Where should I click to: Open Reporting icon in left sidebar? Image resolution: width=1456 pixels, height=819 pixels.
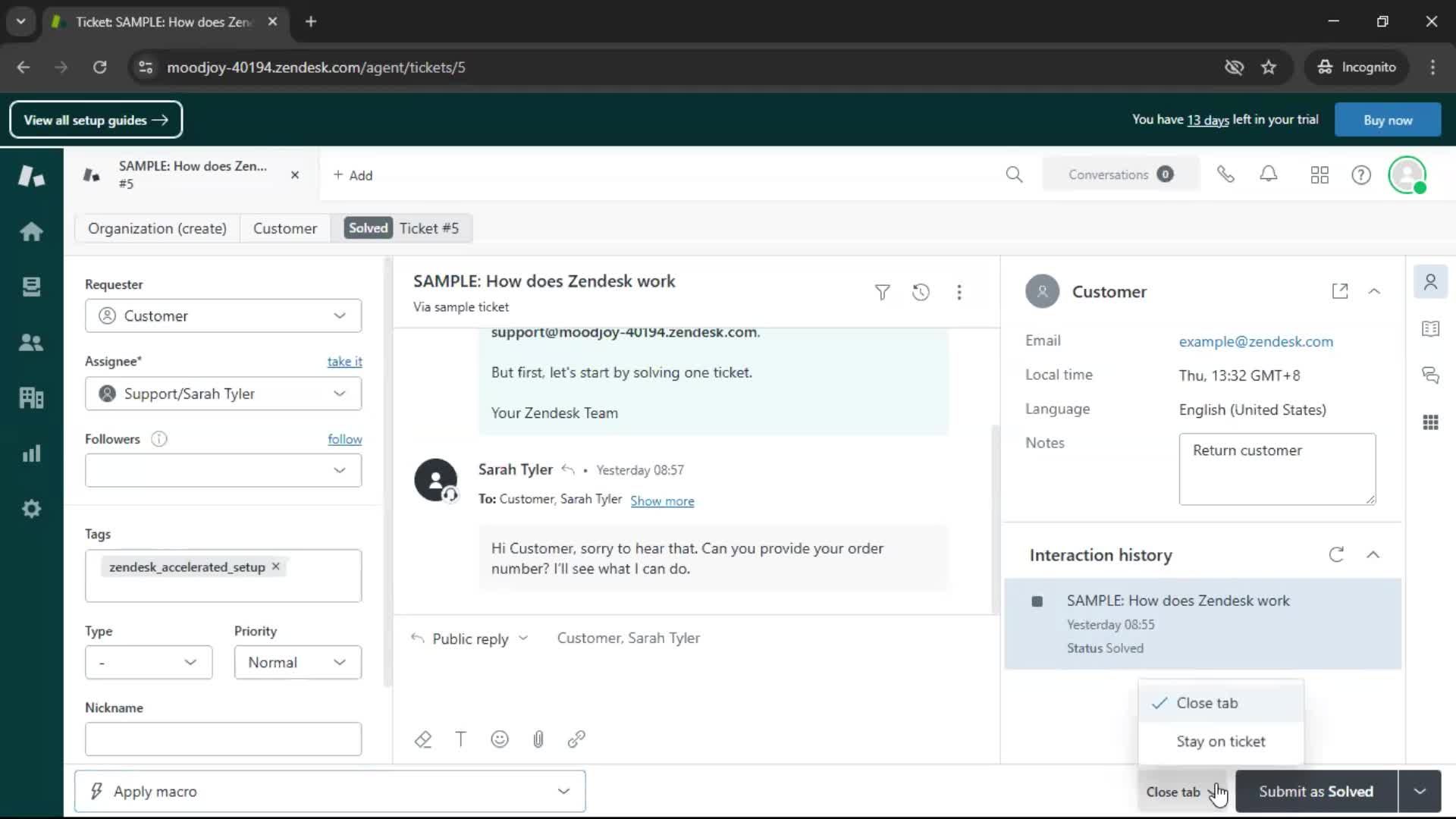pyautogui.click(x=31, y=453)
